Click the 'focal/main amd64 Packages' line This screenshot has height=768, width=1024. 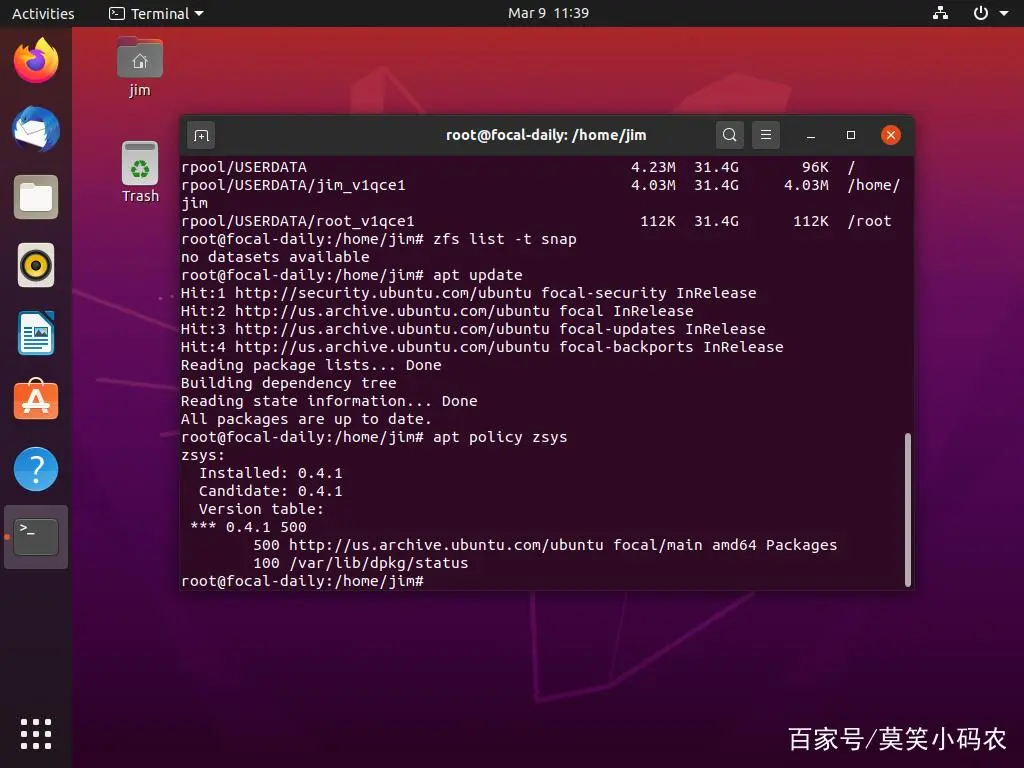pyautogui.click(x=545, y=545)
